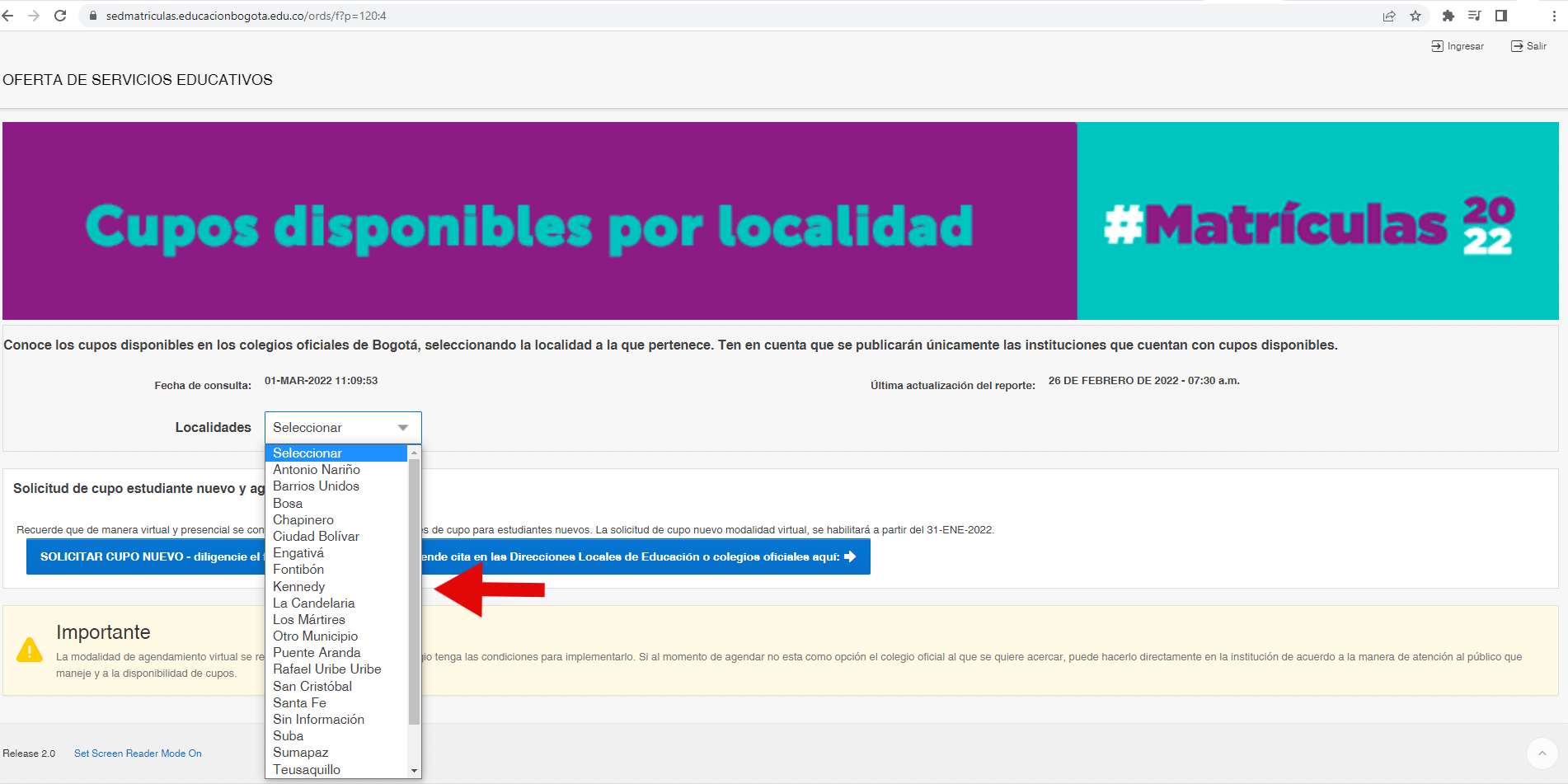Select Fontibón from the list
Image resolution: width=1568 pixels, height=784 pixels.
336,570
